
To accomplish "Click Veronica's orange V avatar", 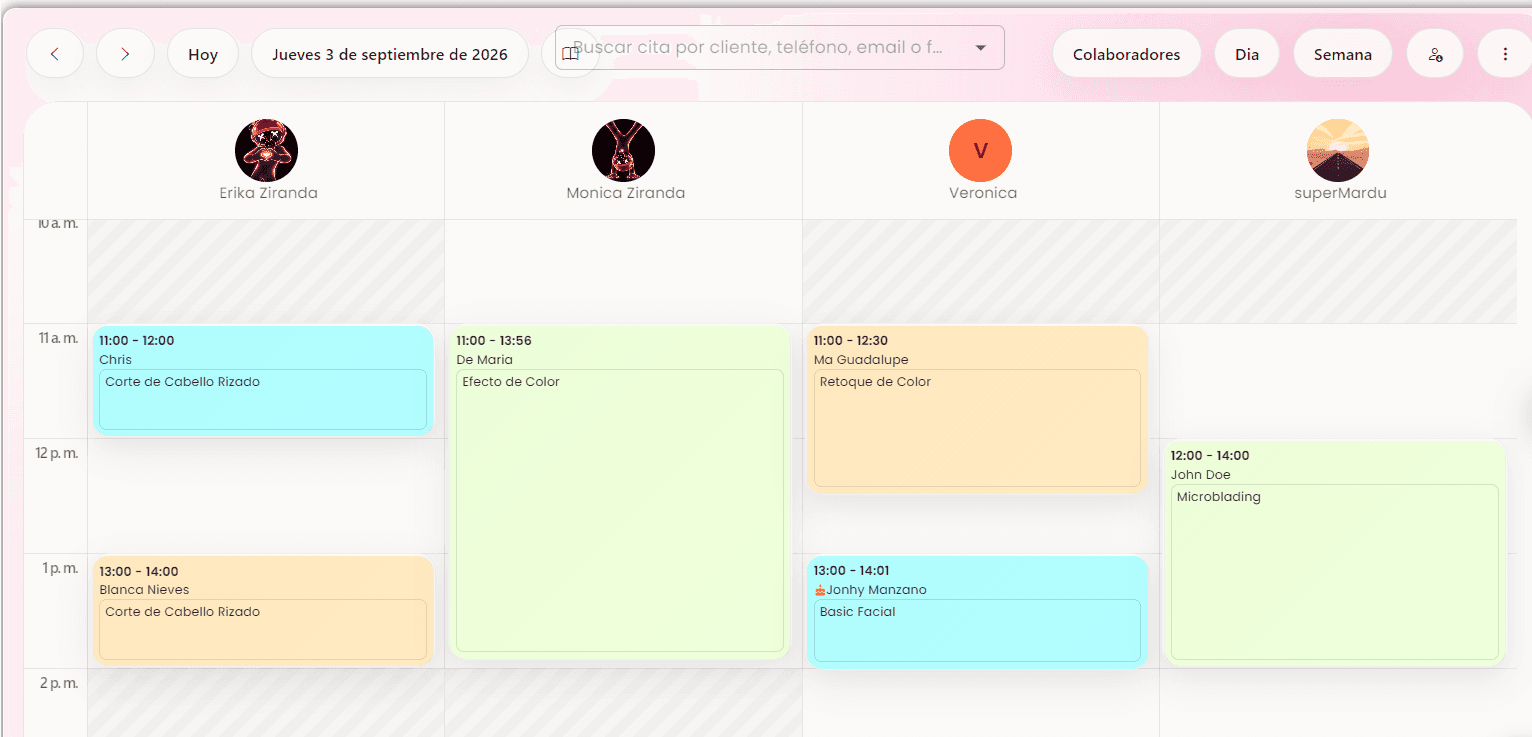I will 980,150.
